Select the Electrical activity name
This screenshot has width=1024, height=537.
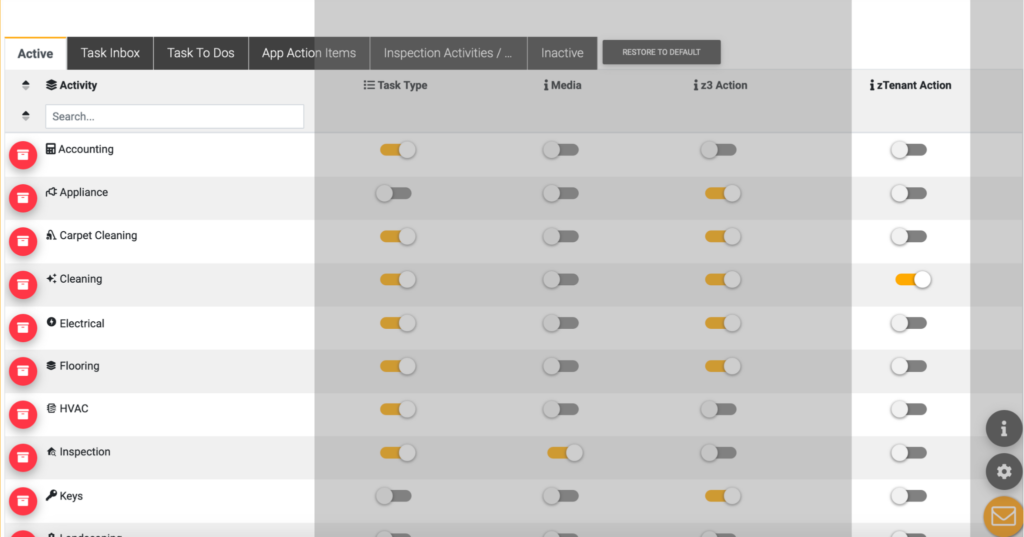pos(82,323)
